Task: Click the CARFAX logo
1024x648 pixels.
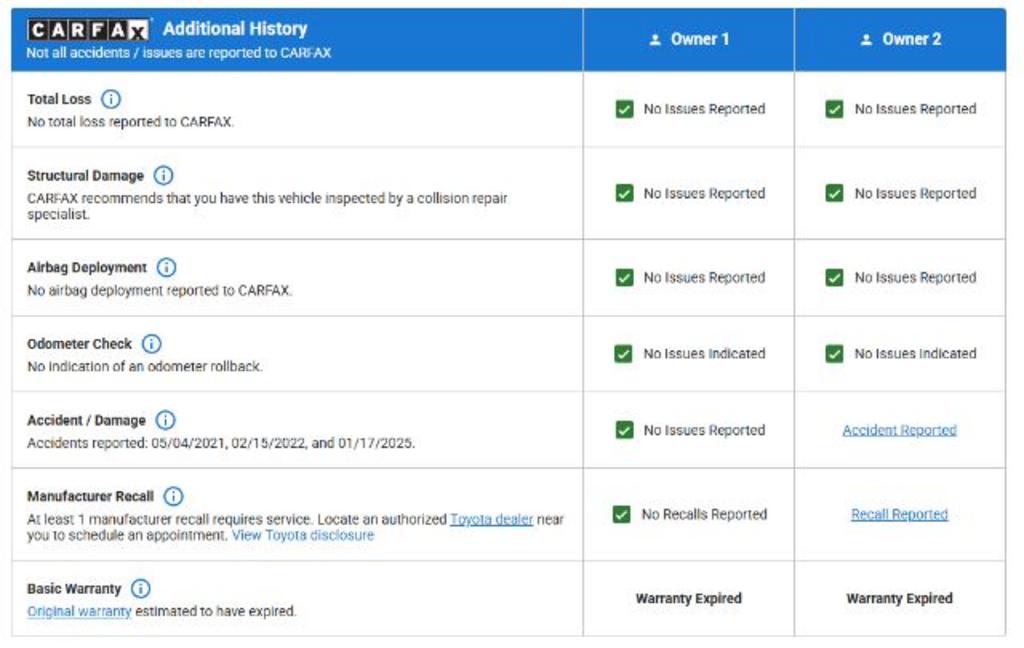Action: click(88, 29)
